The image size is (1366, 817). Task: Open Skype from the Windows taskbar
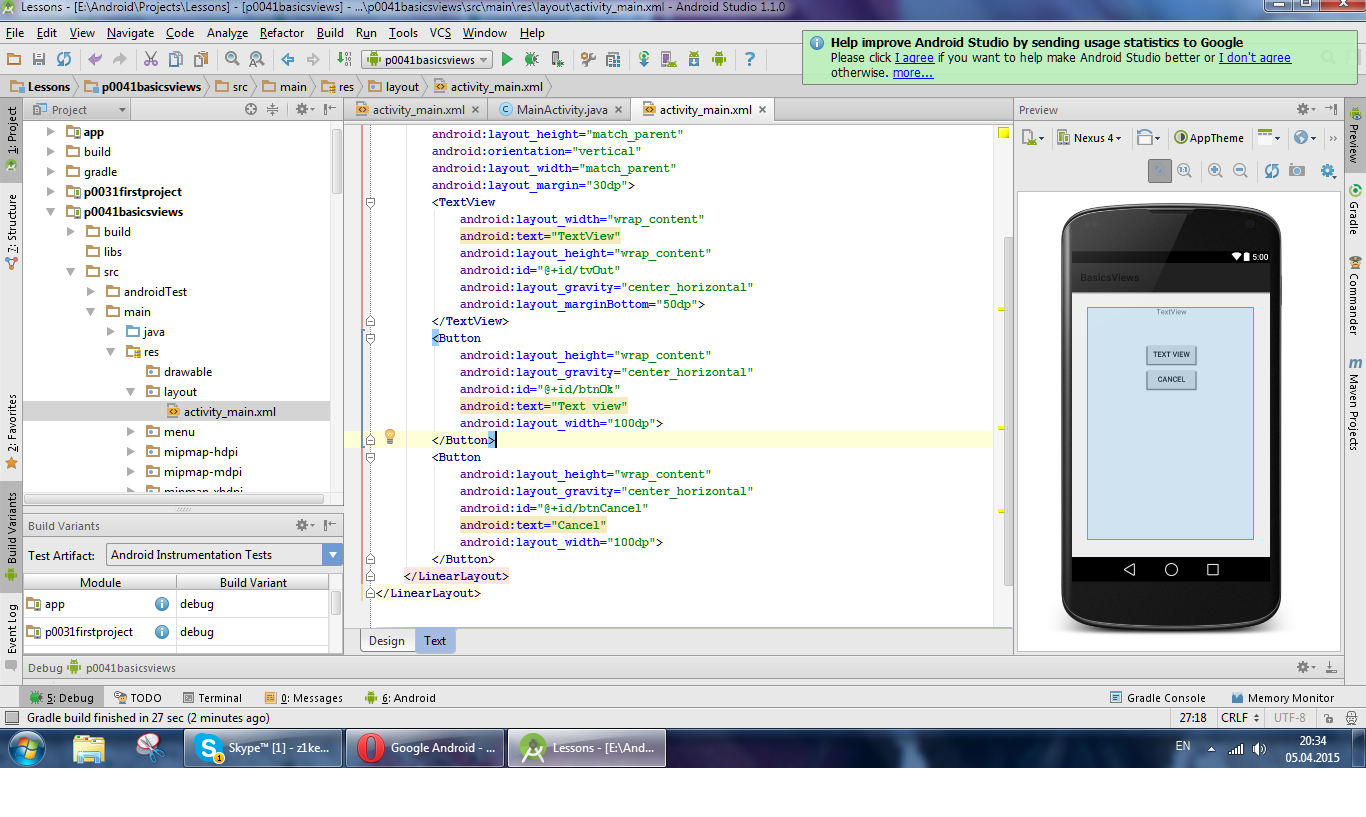264,747
